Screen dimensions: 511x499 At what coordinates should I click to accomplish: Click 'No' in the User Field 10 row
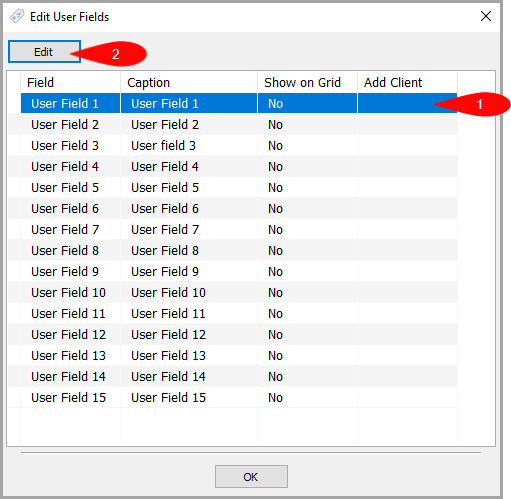[x=276, y=293]
